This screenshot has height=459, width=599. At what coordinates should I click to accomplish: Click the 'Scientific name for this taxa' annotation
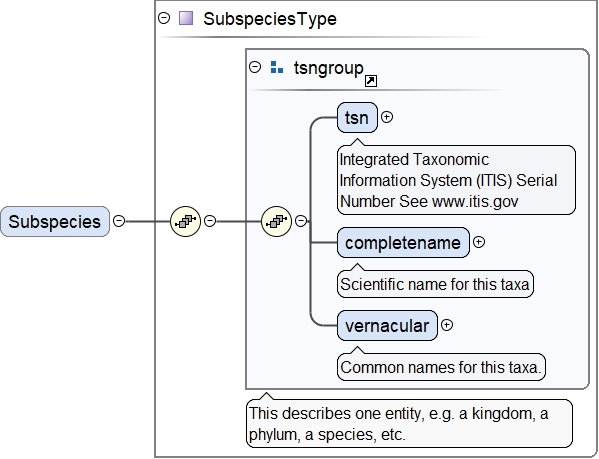(x=435, y=284)
